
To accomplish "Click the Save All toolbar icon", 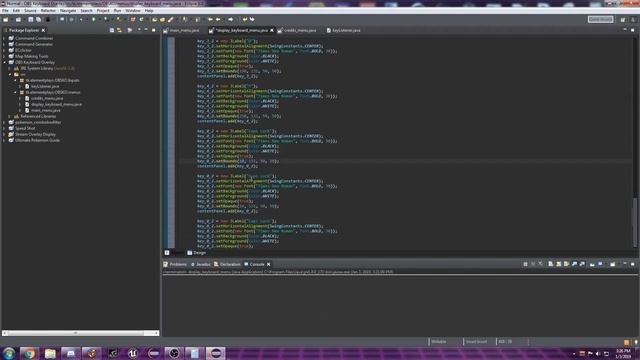I will pos(38,20).
